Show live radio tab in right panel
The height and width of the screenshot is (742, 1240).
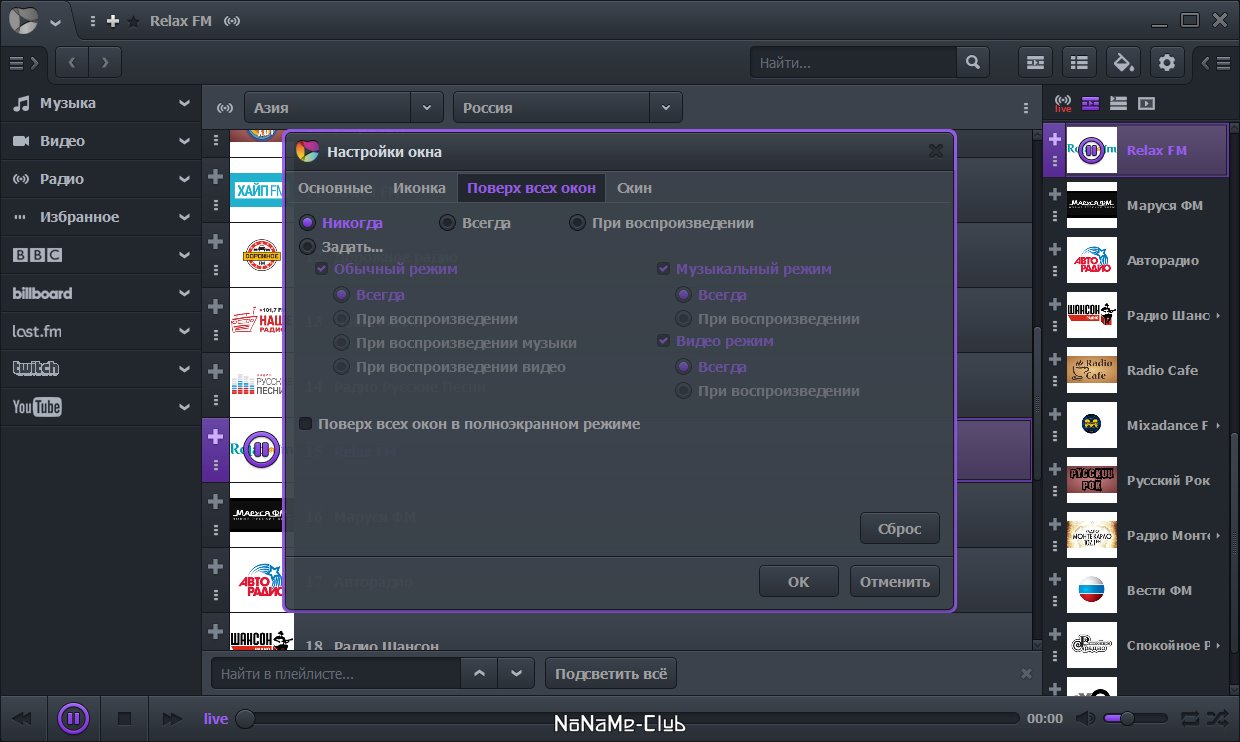pyautogui.click(x=1063, y=103)
